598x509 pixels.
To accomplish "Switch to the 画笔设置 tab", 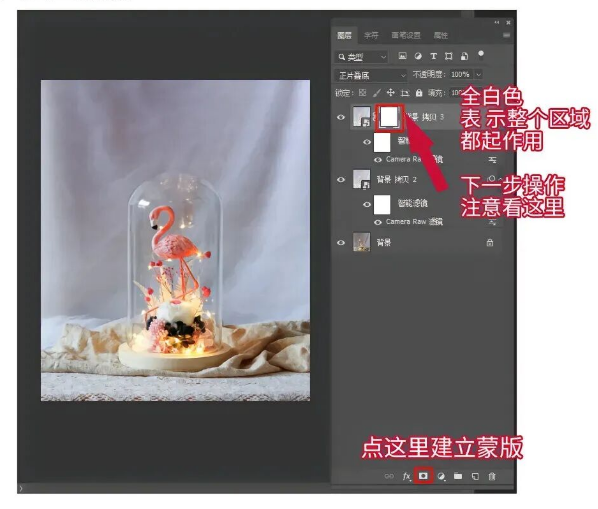I will click(x=406, y=35).
